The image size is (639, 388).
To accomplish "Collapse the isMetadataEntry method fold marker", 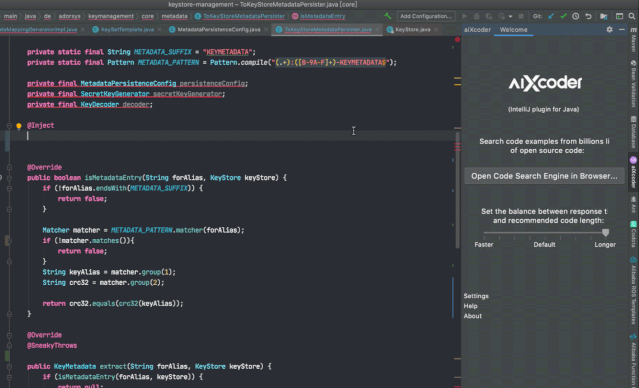I will 9,178.
